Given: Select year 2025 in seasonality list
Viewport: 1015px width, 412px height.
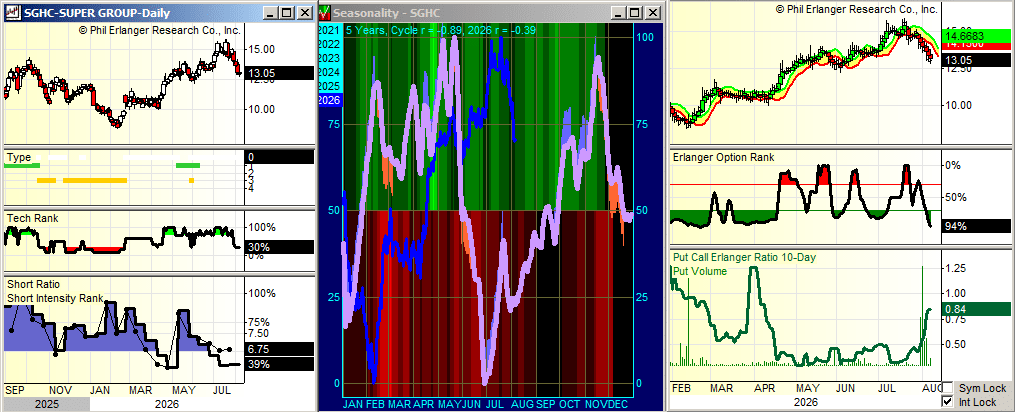Looking at the screenshot, I should pos(330,86).
